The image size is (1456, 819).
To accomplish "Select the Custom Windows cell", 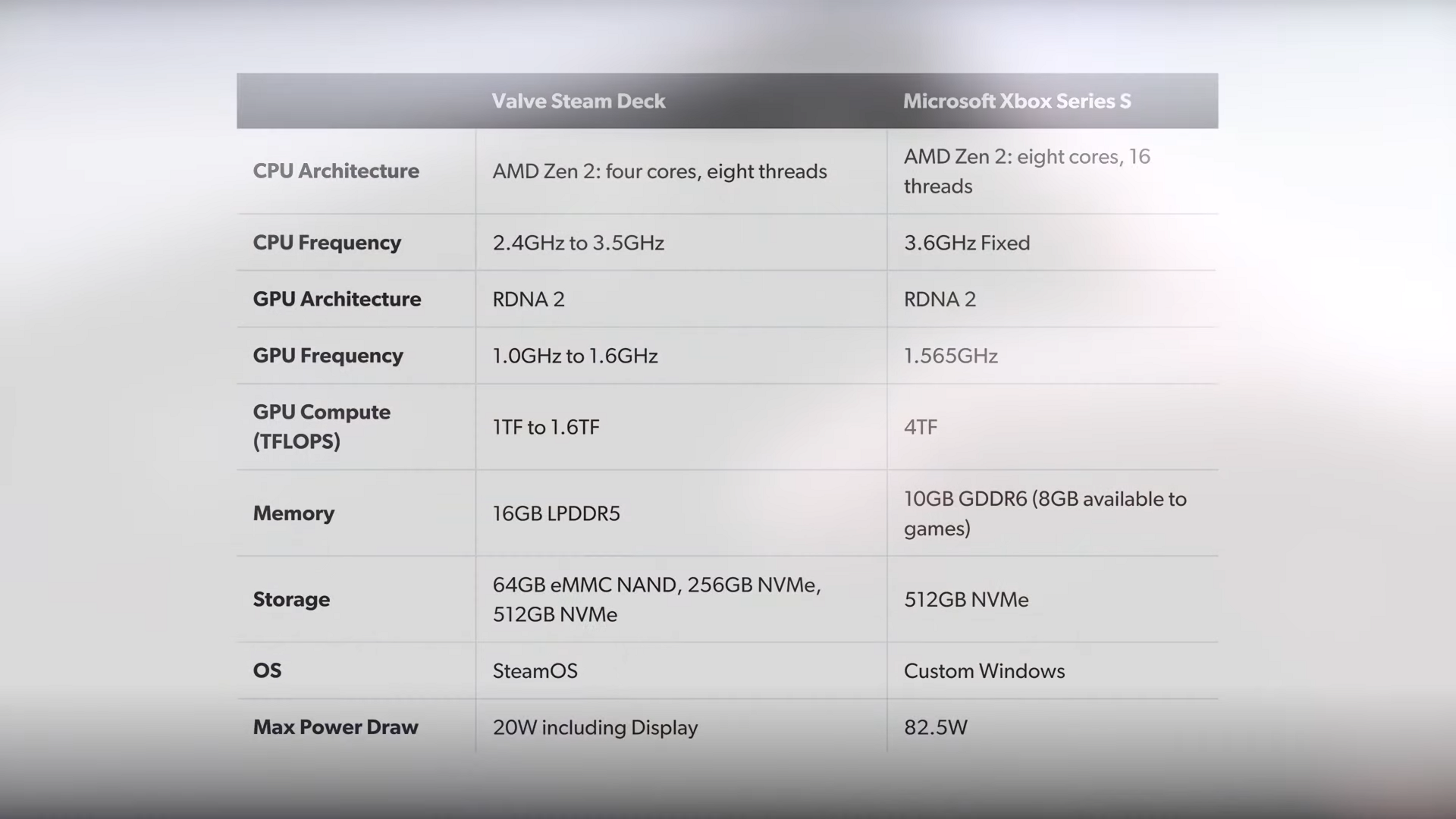I will click(984, 671).
